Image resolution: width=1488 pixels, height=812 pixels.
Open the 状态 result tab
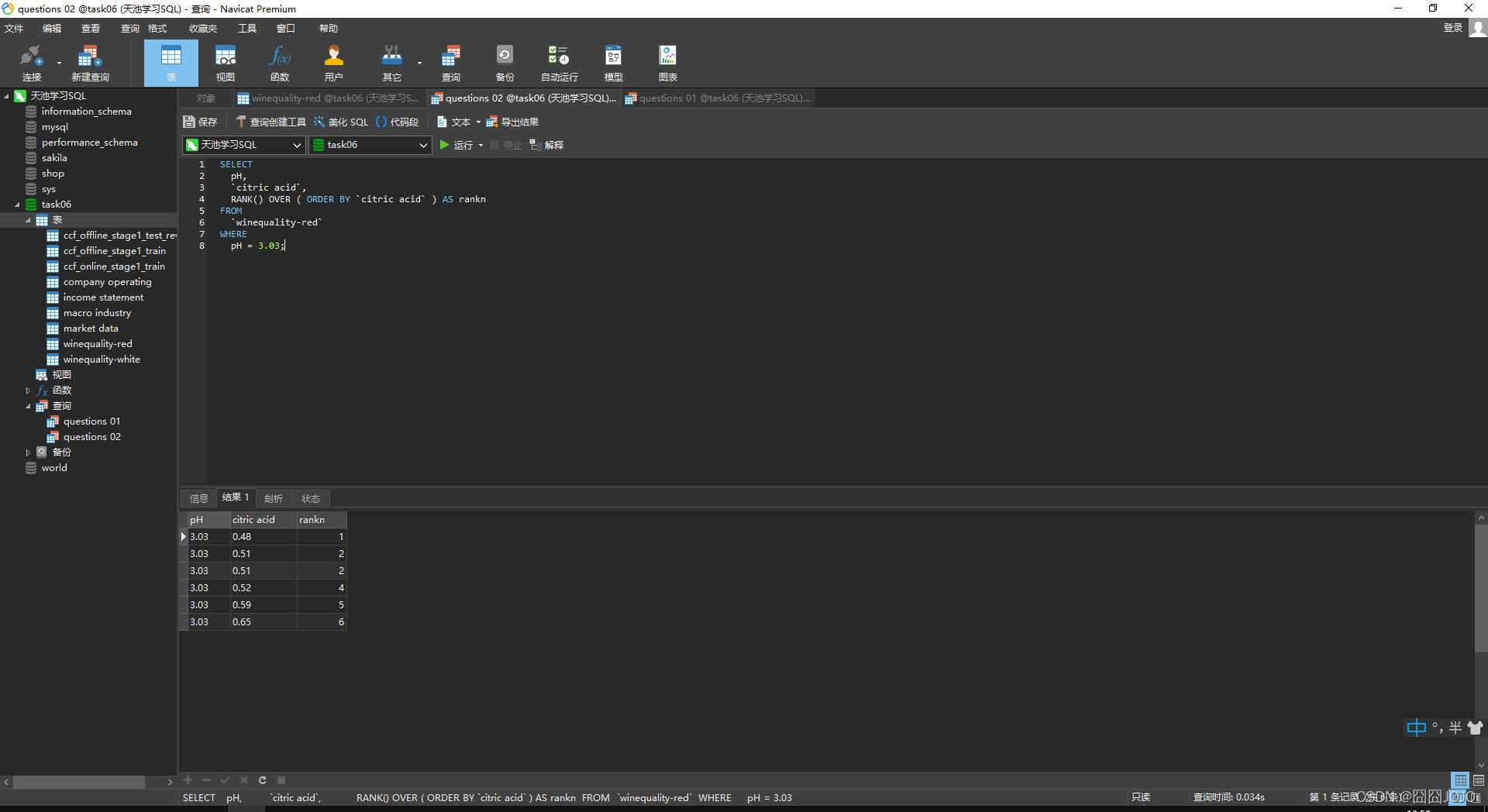pyautogui.click(x=311, y=498)
